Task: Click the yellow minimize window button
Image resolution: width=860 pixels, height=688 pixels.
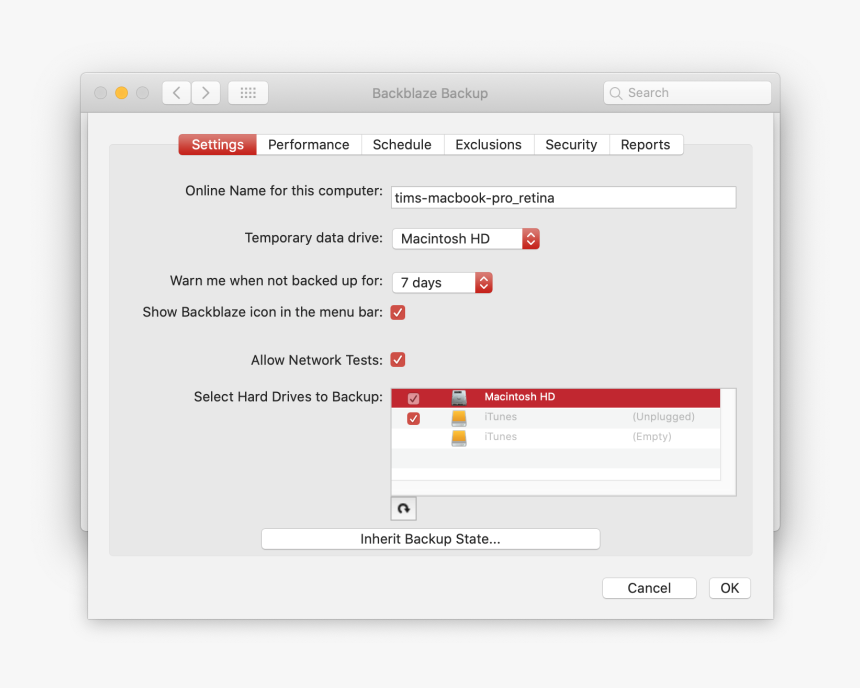Action: tap(121, 93)
